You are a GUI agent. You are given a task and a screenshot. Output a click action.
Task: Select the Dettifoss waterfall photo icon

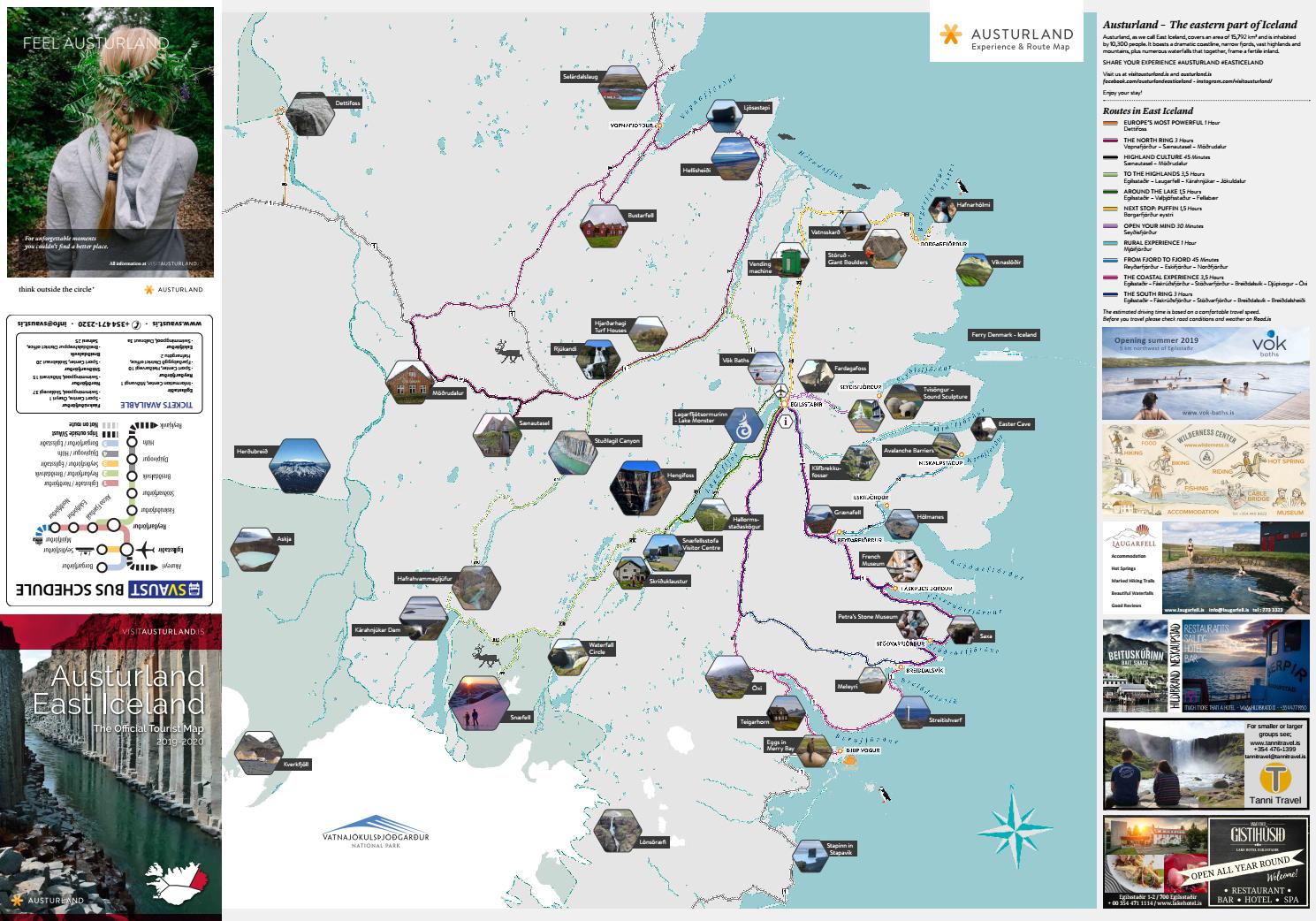pos(309,114)
